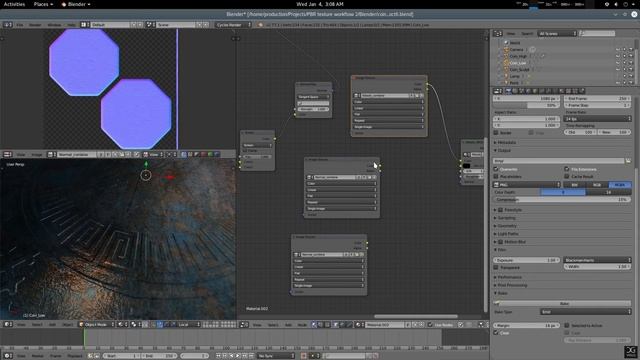Expand the Performance panel
Viewport: 640px width, 360px height.
point(508,277)
